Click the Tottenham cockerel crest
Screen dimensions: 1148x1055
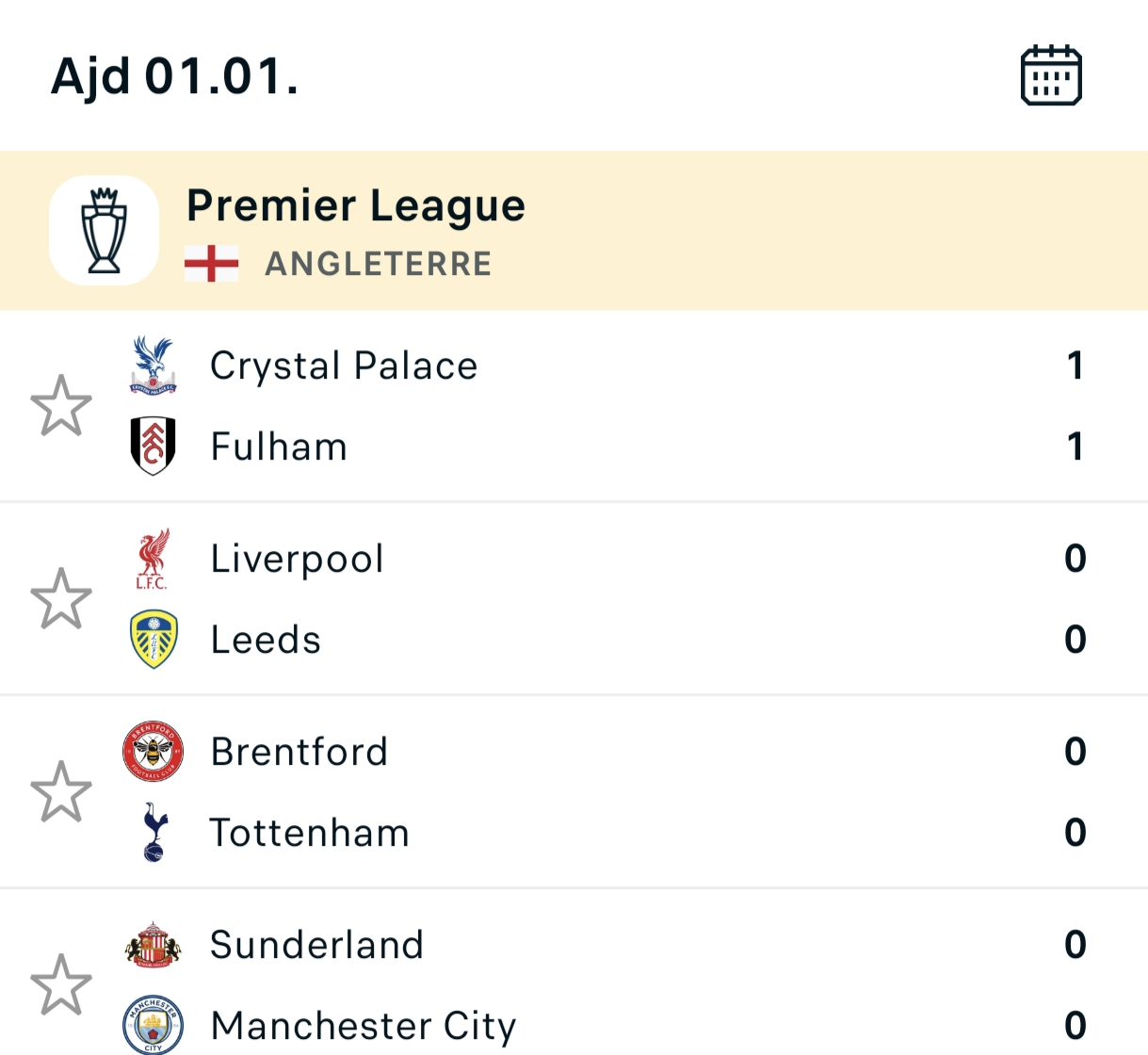pos(154,833)
